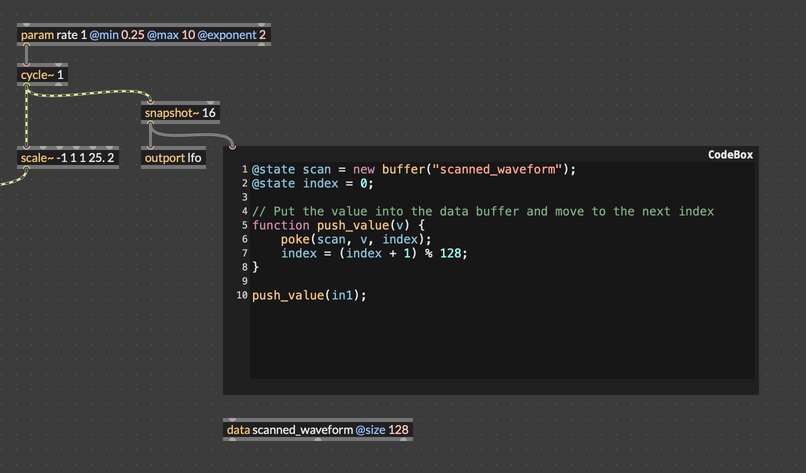Click the index modulo 128 code line
Image resolution: width=806 pixels, height=473 pixels.
click(x=374, y=253)
